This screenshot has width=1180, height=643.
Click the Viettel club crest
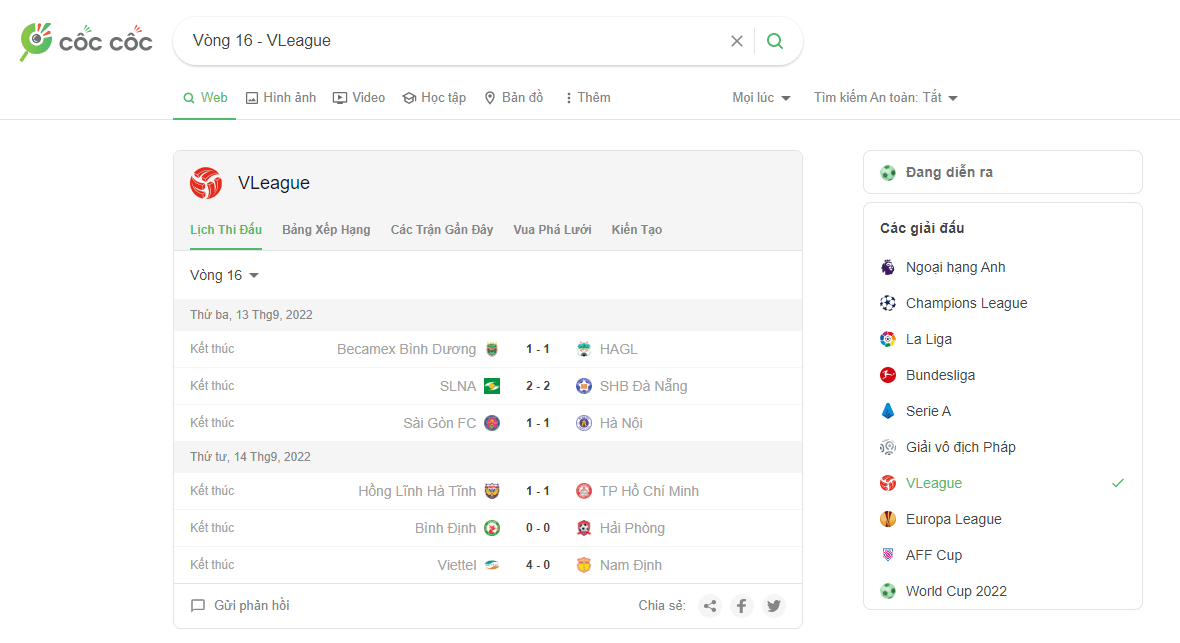point(492,565)
